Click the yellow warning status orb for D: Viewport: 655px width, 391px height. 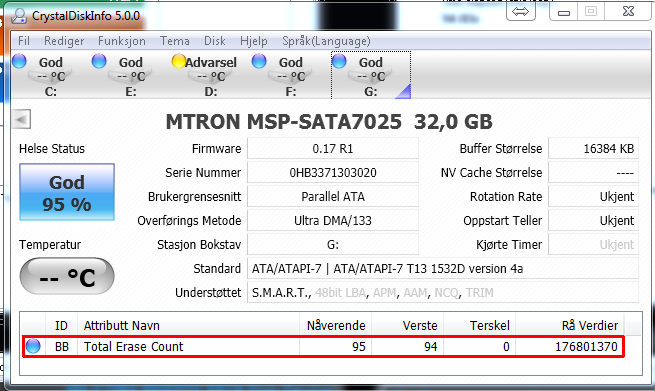tap(179, 61)
